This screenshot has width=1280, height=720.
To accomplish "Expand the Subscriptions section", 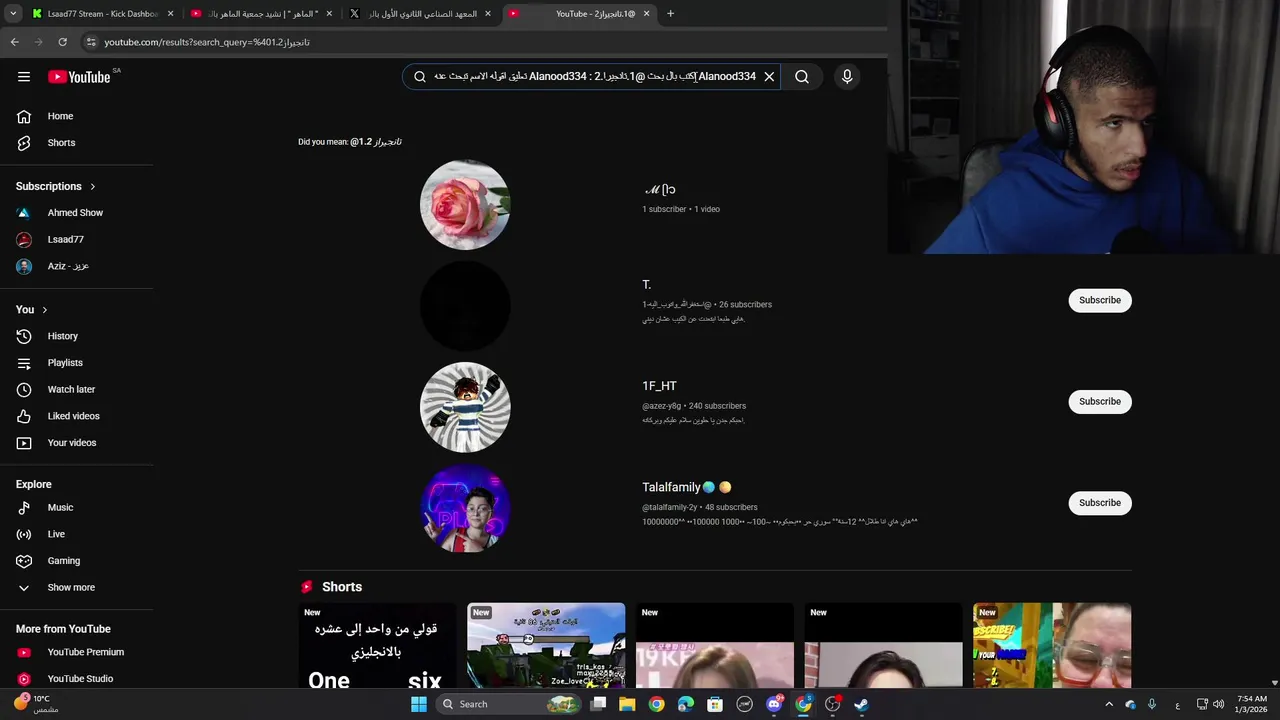I will click(x=56, y=186).
